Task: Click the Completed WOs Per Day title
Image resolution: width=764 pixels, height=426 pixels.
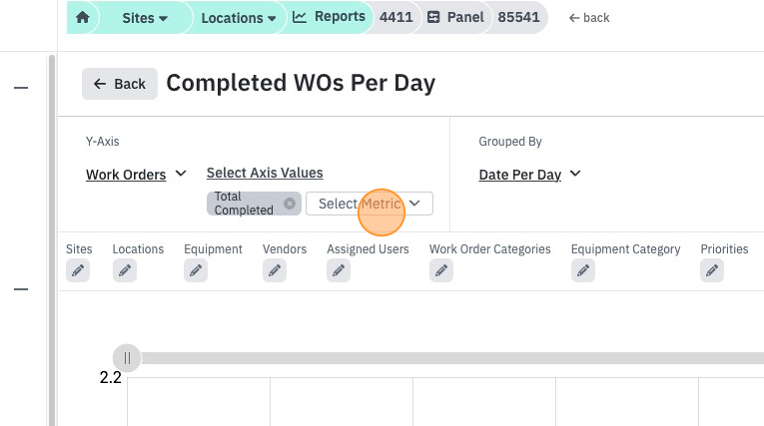Action: click(301, 83)
